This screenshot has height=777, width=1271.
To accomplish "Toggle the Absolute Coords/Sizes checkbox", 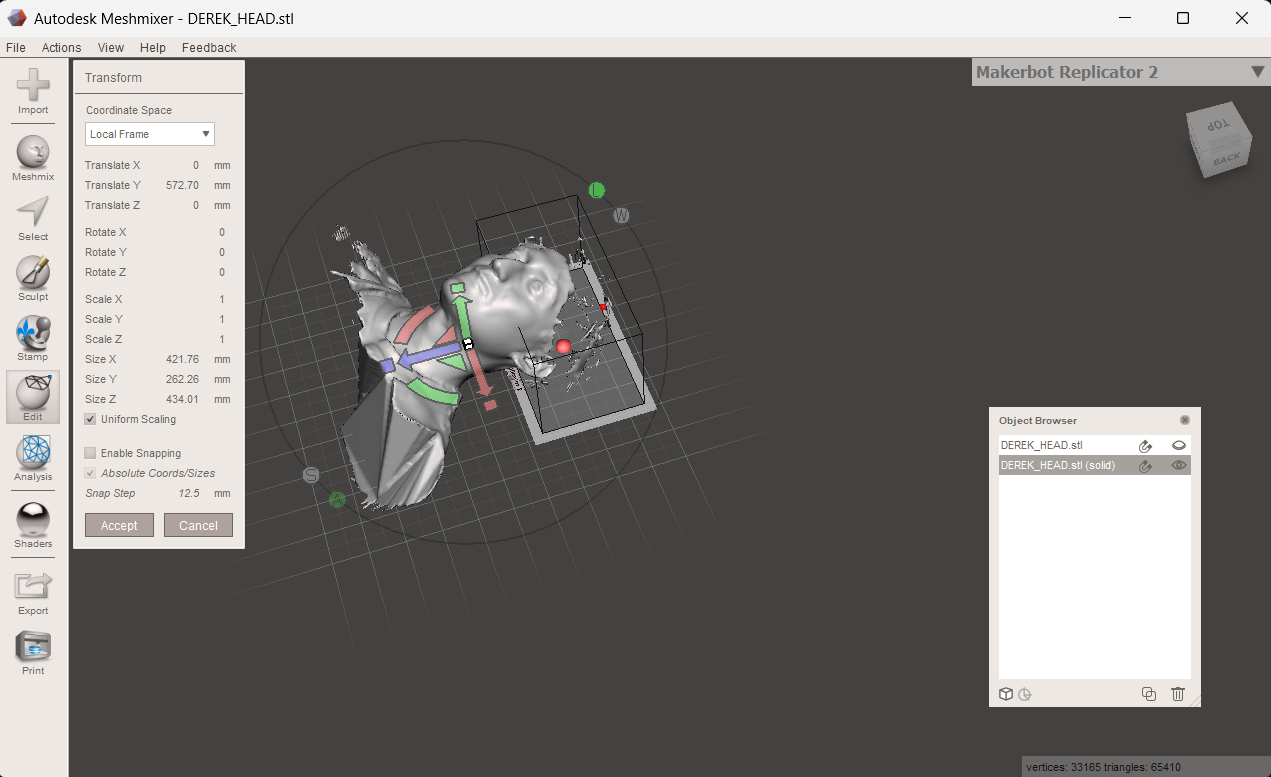I will 91,473.
